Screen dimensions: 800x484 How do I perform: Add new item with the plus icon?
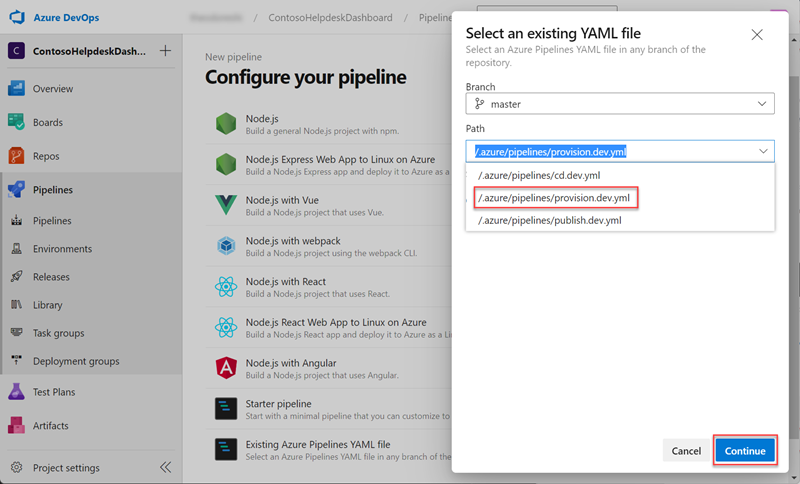(x=165, y=50)
